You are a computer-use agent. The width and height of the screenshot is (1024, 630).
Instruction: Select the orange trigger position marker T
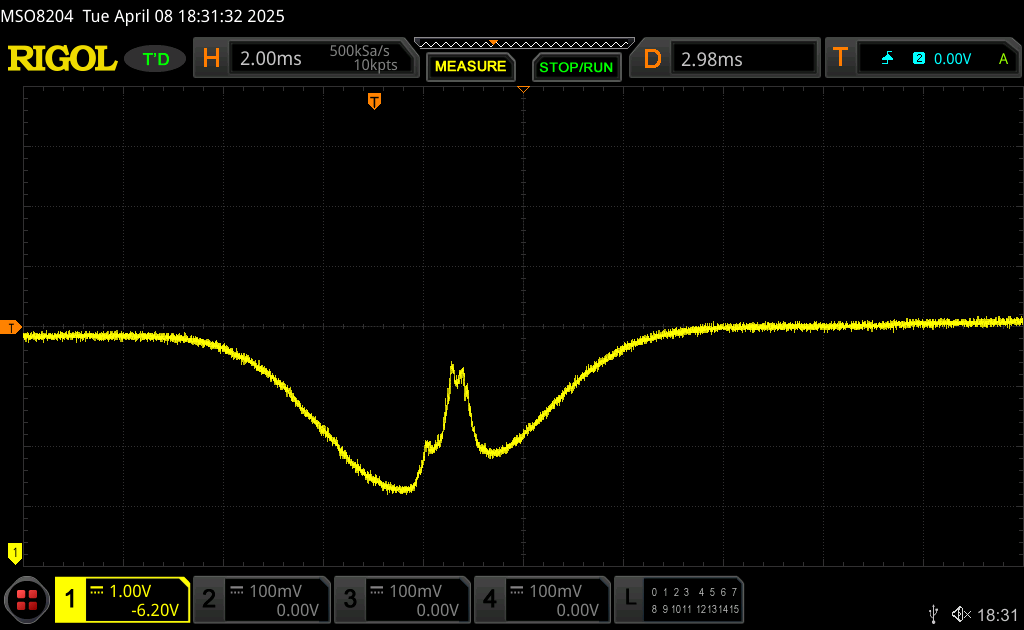(374, 101)
